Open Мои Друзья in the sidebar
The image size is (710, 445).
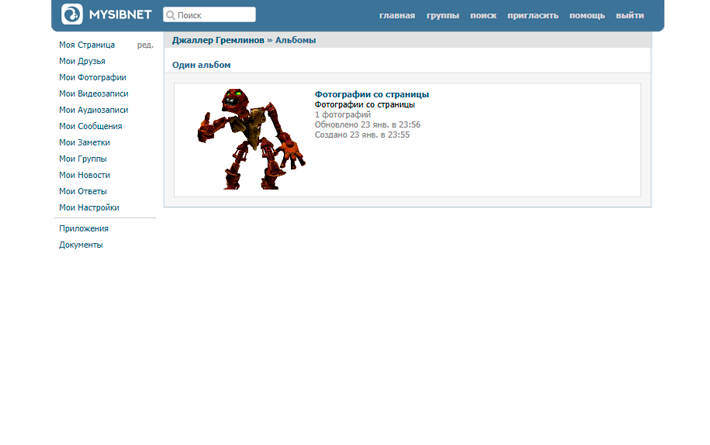click(x=82, y=61)
